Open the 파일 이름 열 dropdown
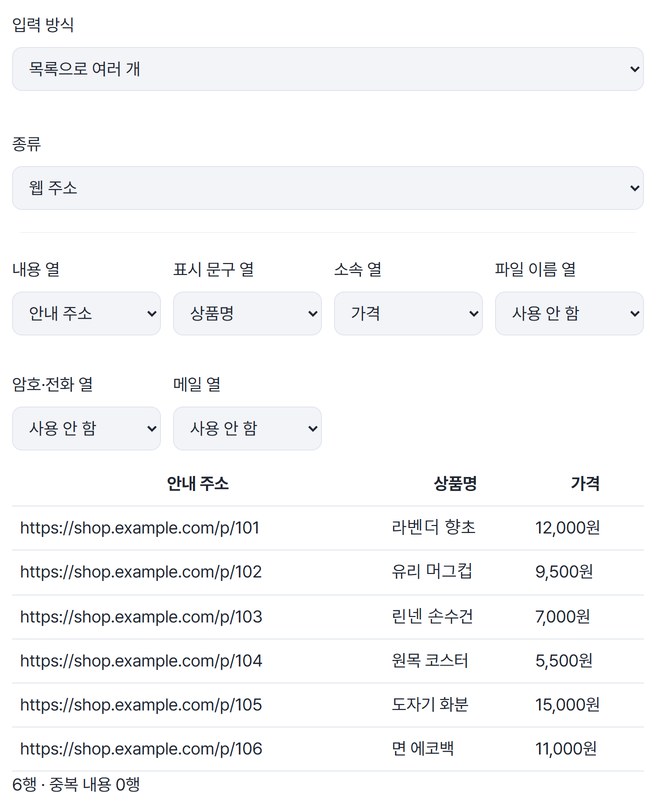Viewport: 656px width, 810px height. point(569,313)
